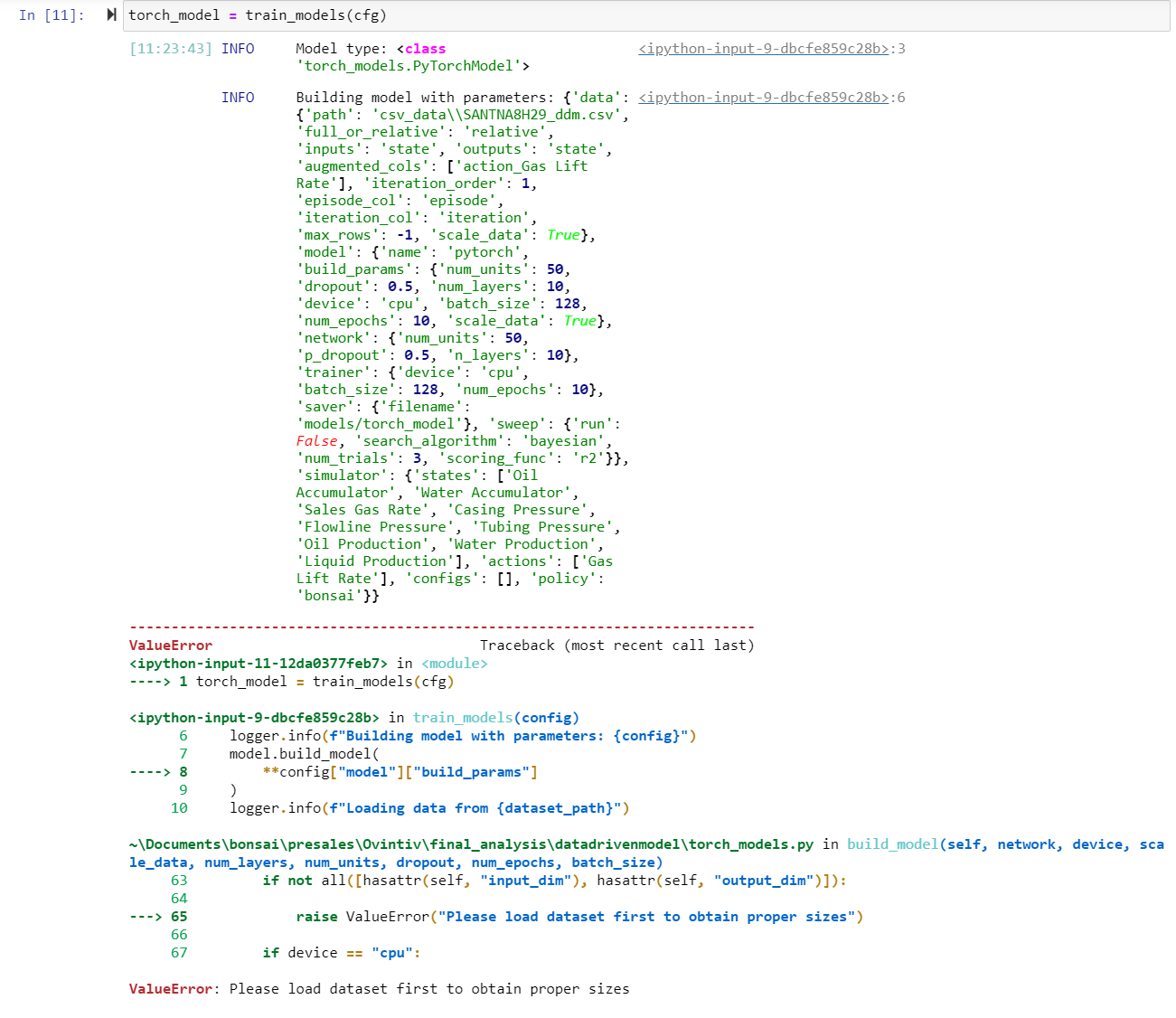Image resolution: width=1176 pixels, height=1018 pixels.
Task: Click the build_model function name in the traceback
Action: click(893, 844)
